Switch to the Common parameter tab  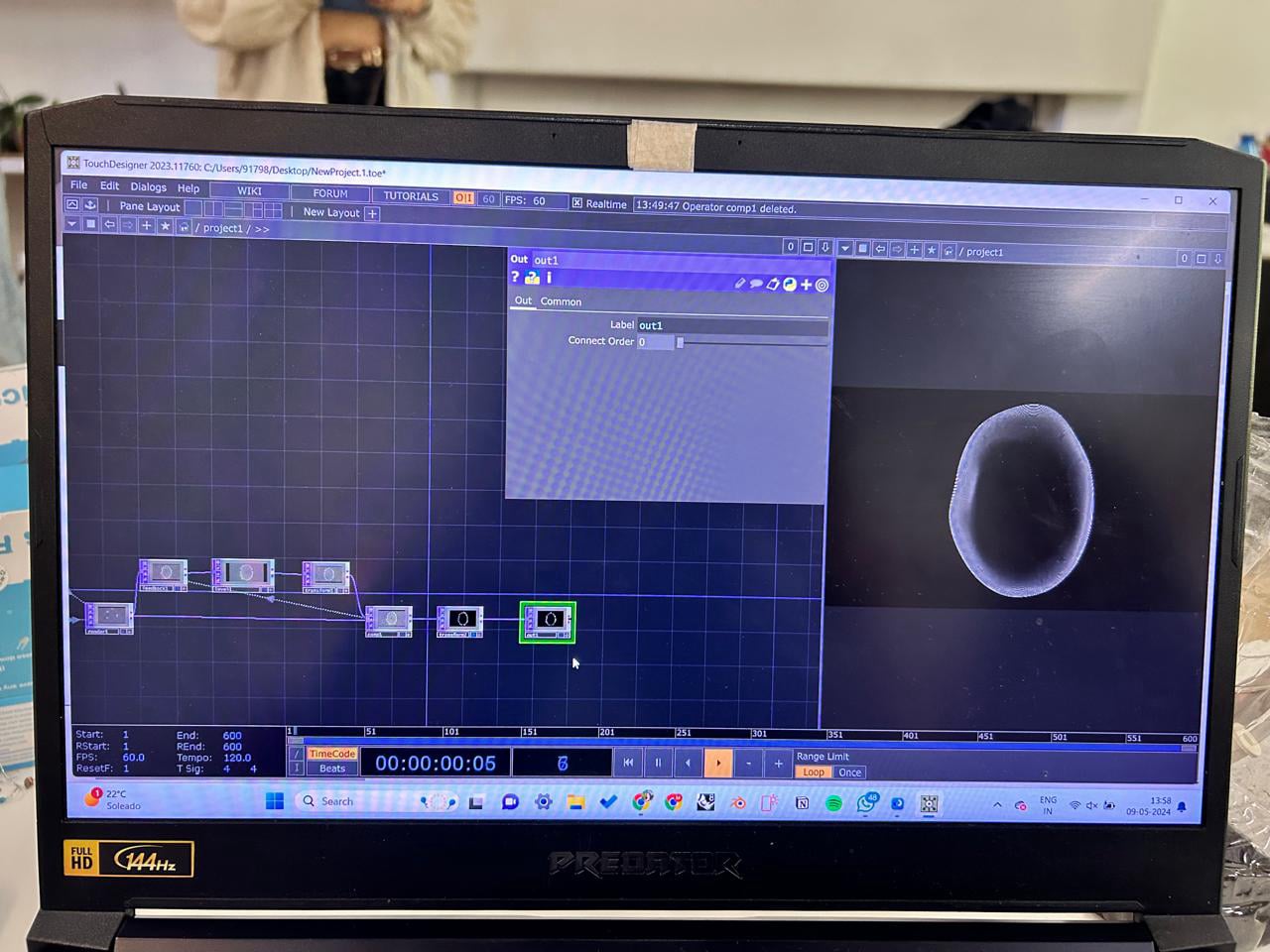[561, 301]
